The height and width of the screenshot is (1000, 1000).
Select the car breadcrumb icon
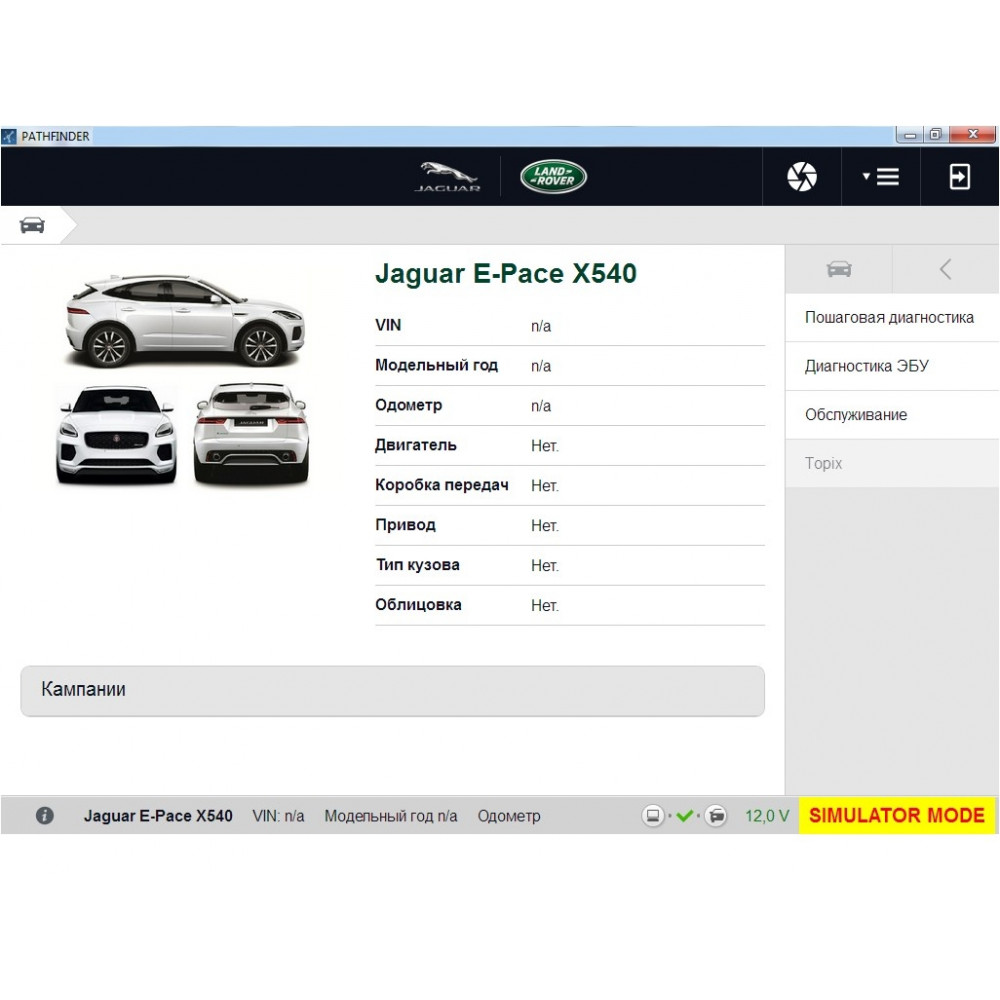click(x=32, y=225)
